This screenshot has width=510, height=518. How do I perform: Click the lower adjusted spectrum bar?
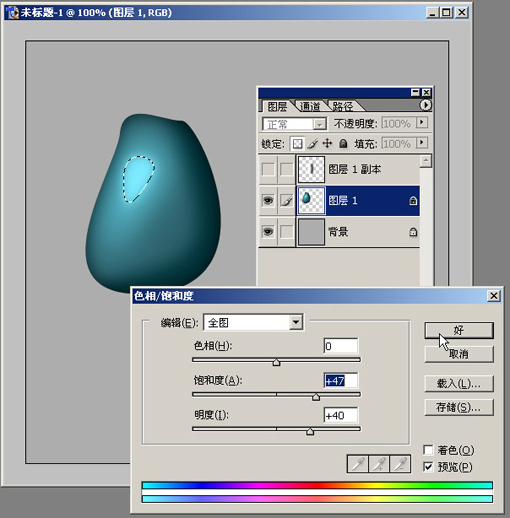[x=317, y=499]
